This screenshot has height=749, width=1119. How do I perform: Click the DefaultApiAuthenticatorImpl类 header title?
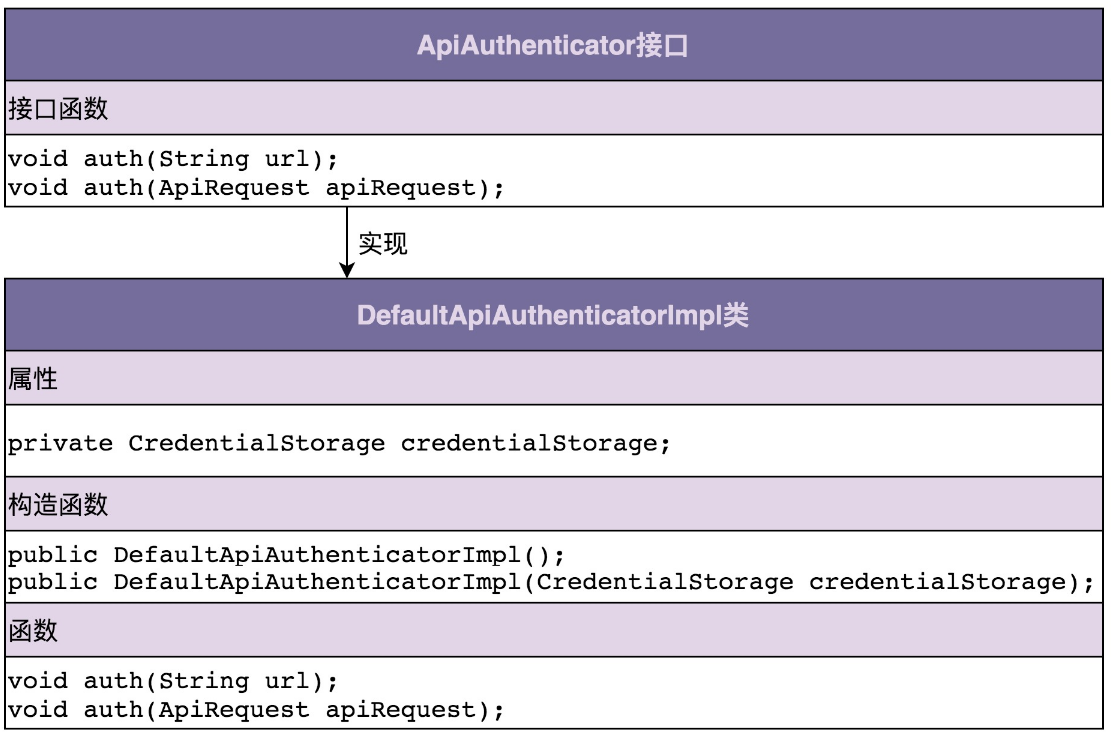[x=553, y=316]
